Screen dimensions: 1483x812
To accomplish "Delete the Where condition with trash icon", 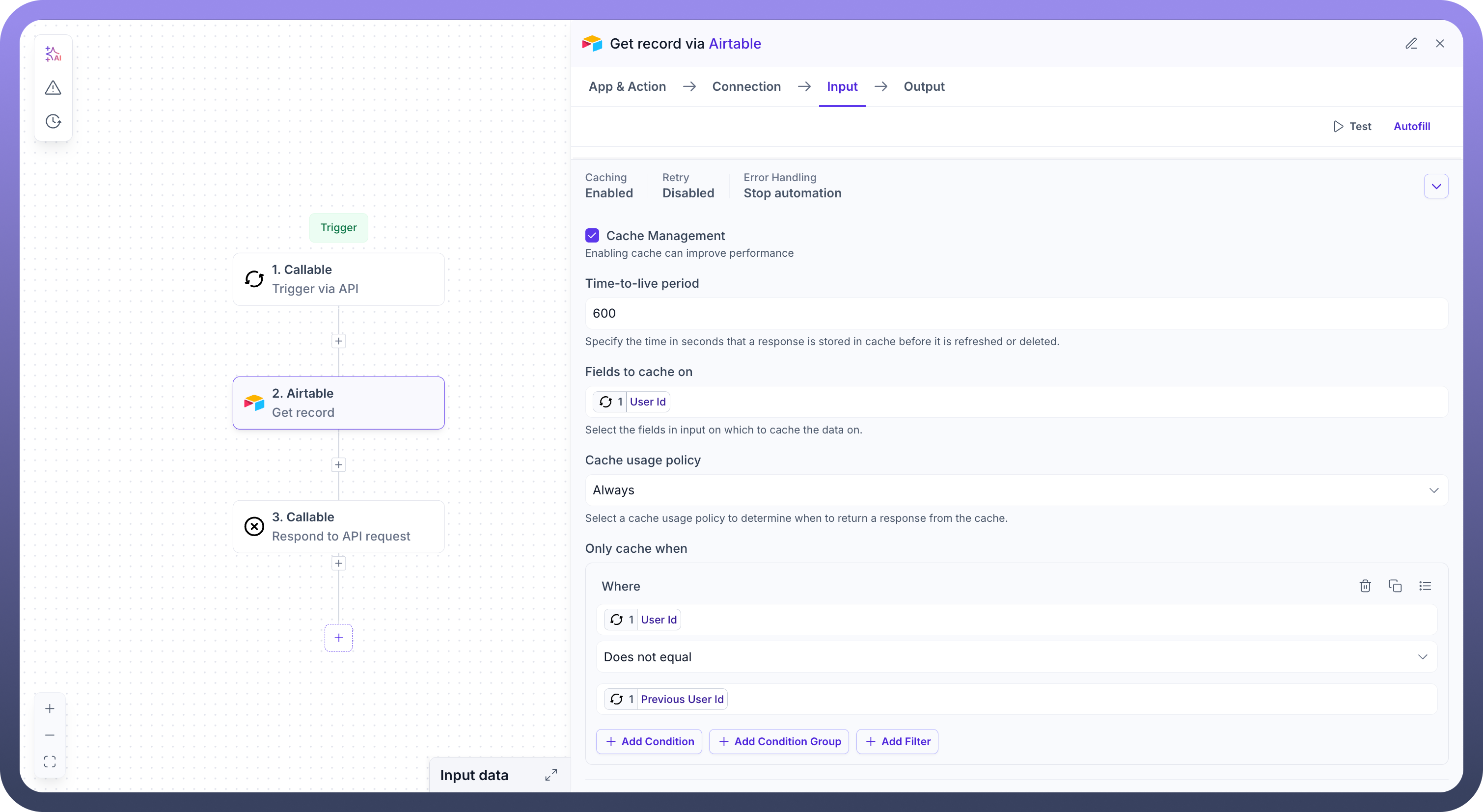I will tap(1365, 586).
